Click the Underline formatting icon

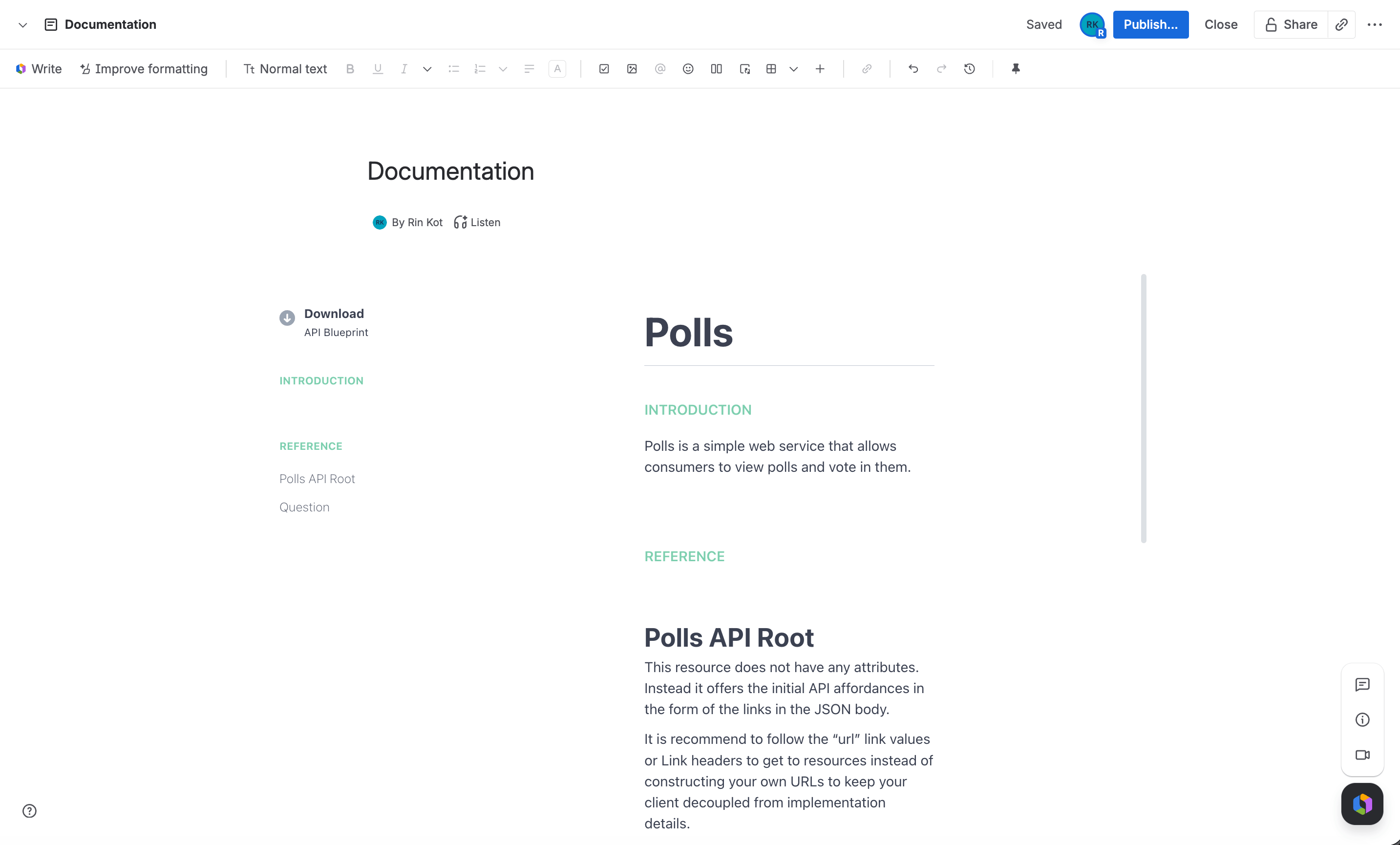(378, 69)
